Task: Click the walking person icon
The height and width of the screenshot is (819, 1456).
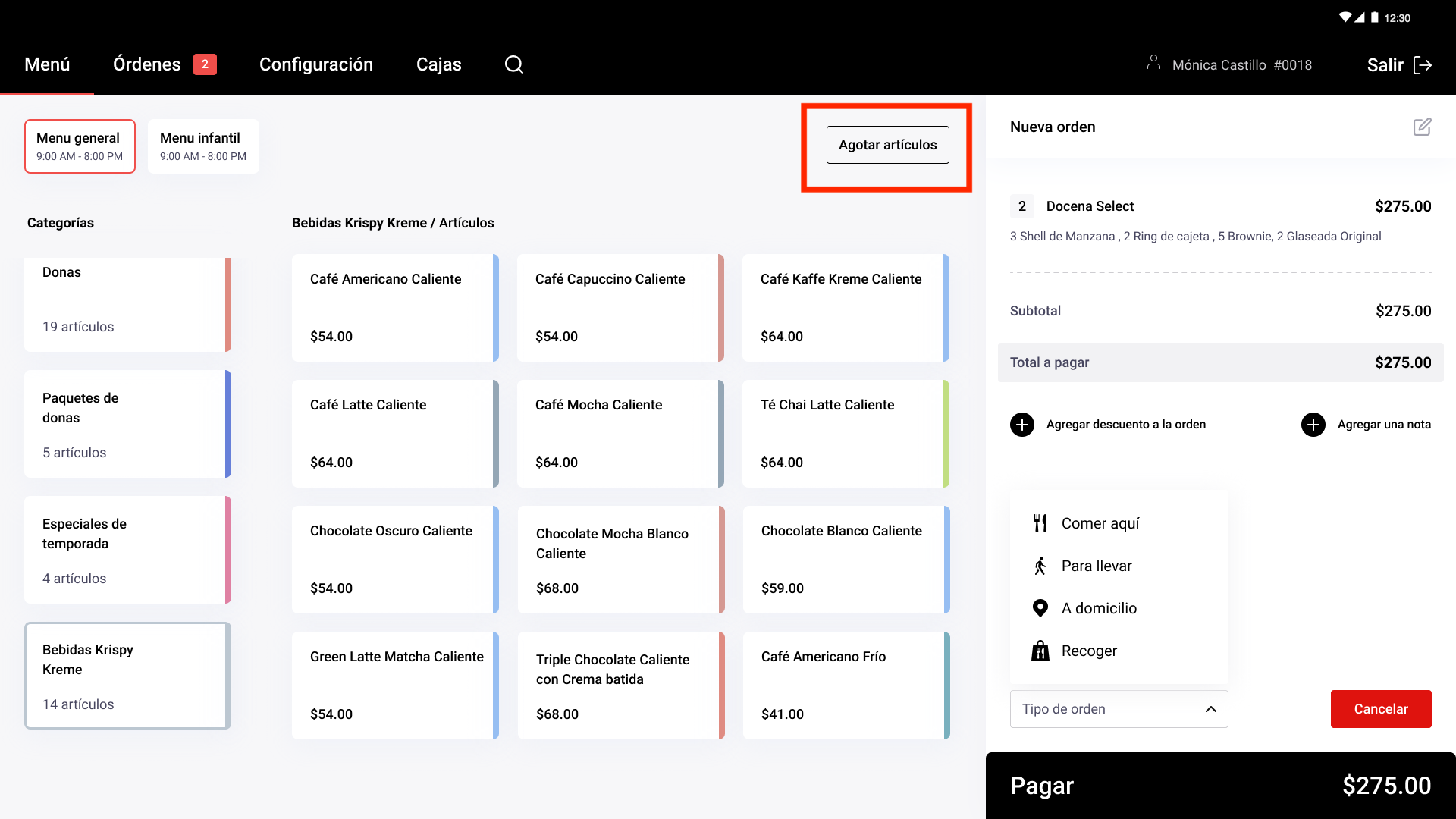Action: coord(1040,566)
